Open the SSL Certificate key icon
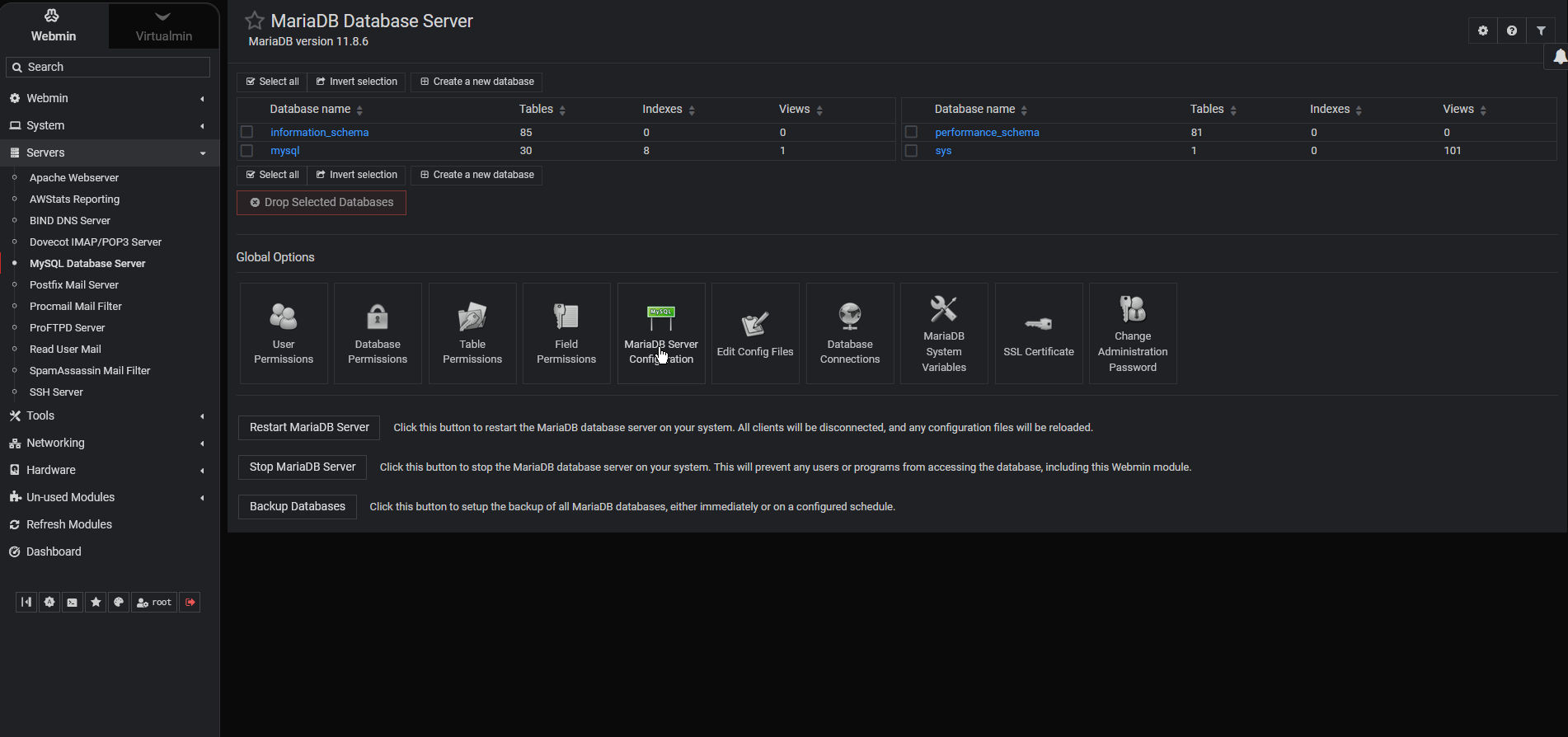 [x=1038, y=324]
